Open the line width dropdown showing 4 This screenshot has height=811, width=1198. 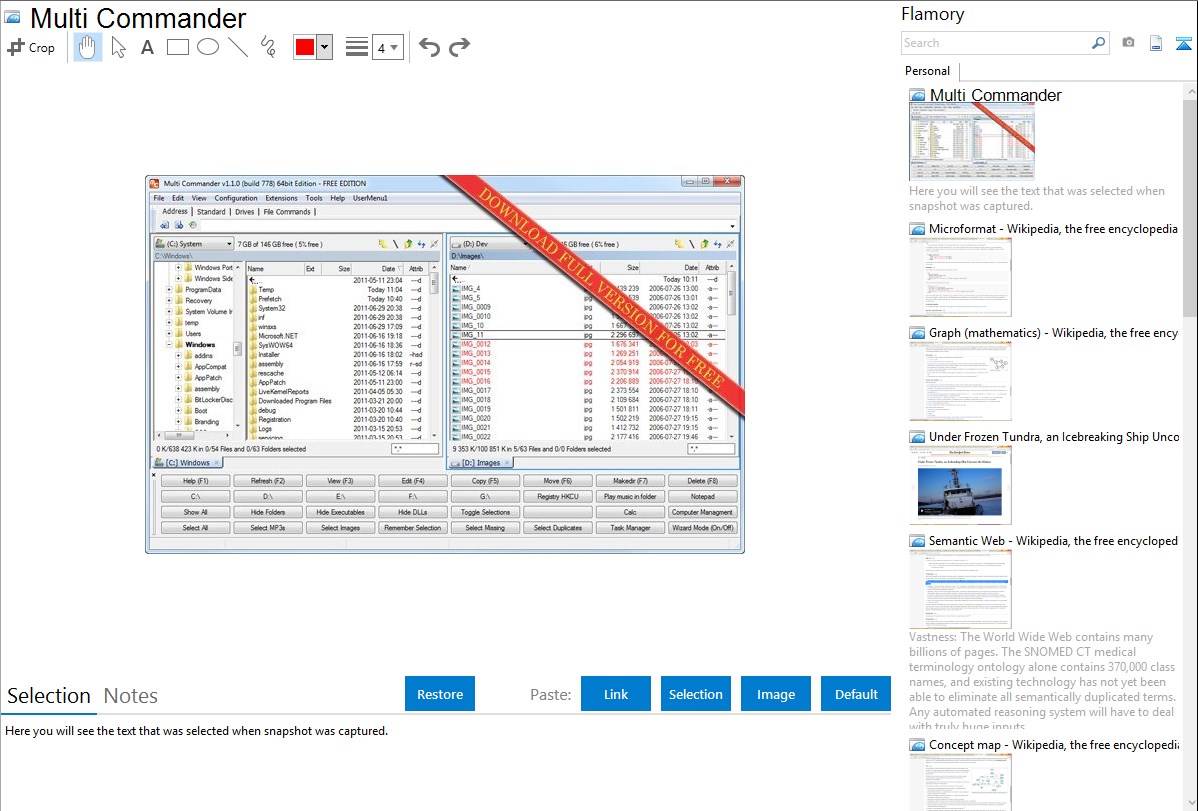388,47
